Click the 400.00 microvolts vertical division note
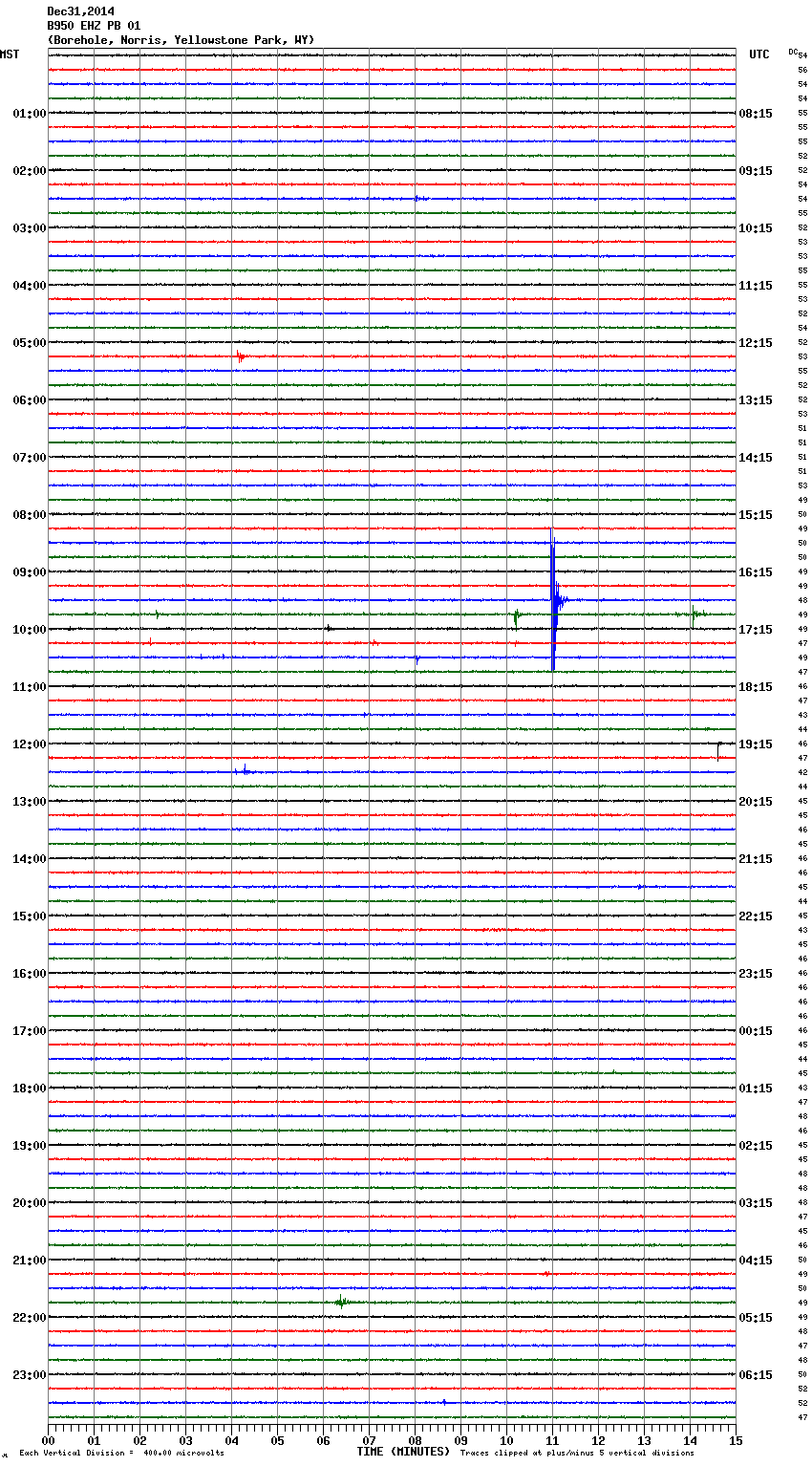Screen dimensions: 812x1466 pos(121,1454)
